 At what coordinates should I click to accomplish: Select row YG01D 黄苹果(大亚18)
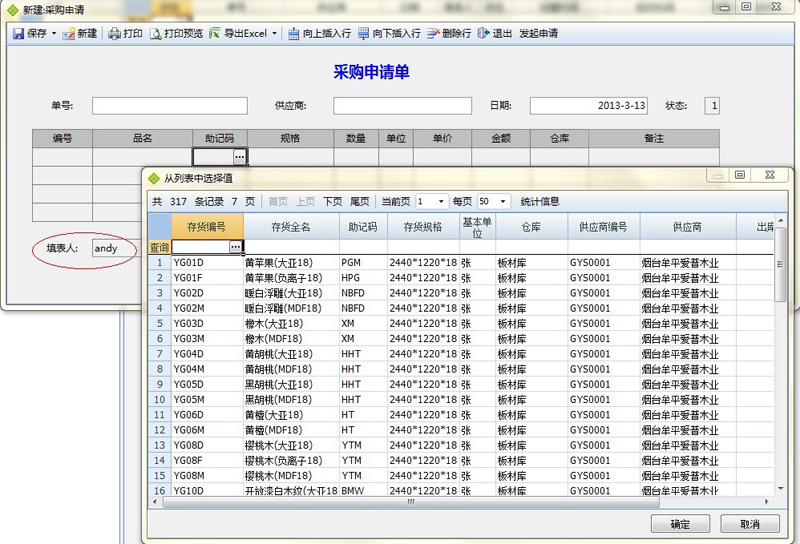pyautogui.click(x=461, y=263)
